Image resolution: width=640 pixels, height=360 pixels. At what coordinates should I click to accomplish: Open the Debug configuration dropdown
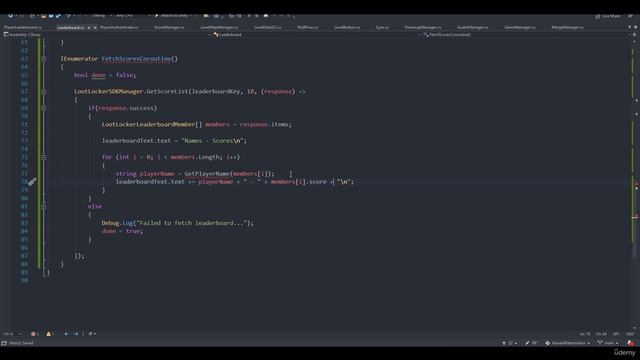pyautogui.click(x=101, y=16)
